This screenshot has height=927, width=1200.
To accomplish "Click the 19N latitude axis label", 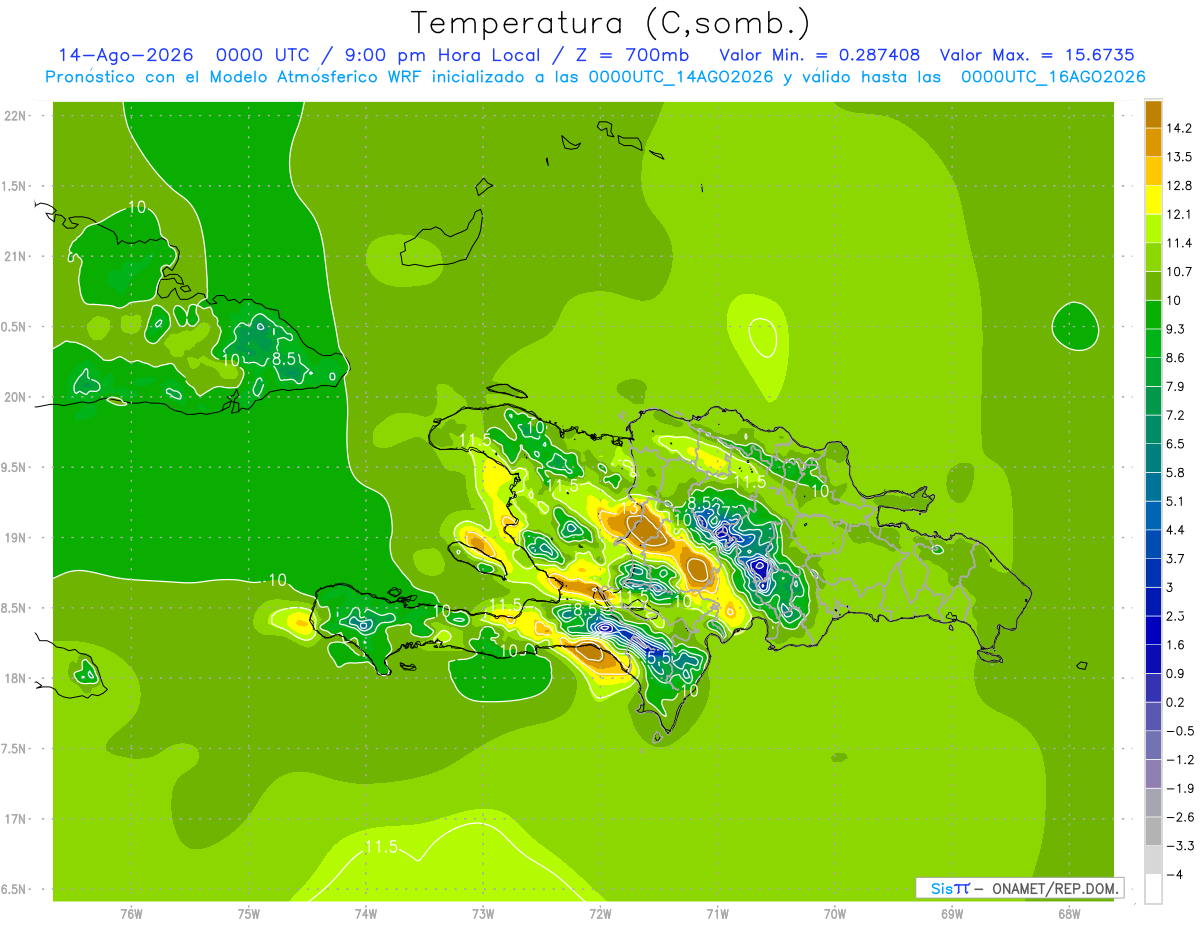I will pos(15,538).
